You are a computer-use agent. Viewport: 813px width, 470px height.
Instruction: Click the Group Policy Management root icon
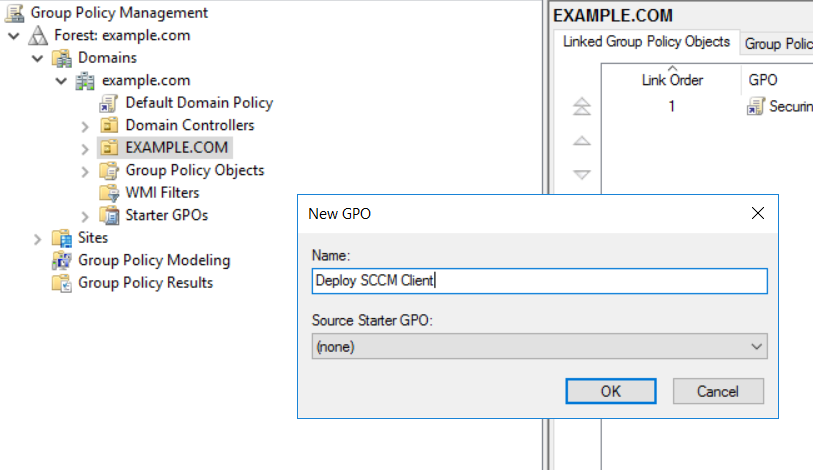pyautogui.click(x=14, y=13)
